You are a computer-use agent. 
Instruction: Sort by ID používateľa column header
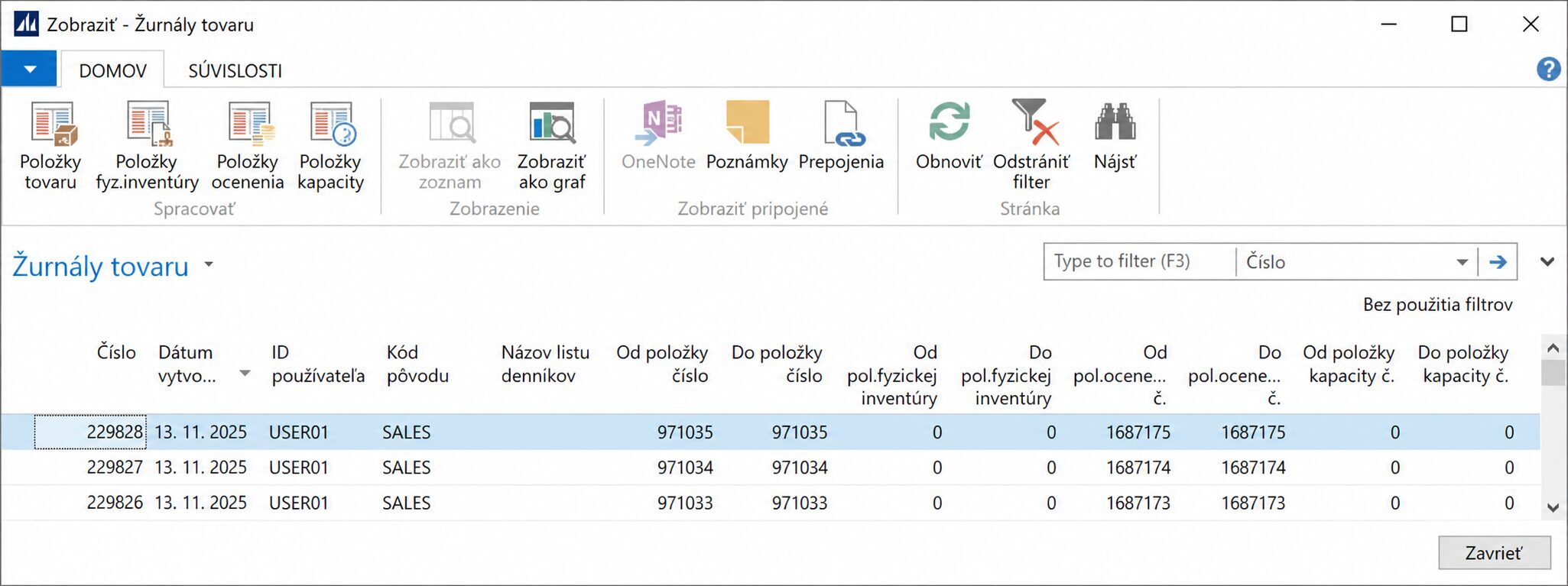pos(318,364)
